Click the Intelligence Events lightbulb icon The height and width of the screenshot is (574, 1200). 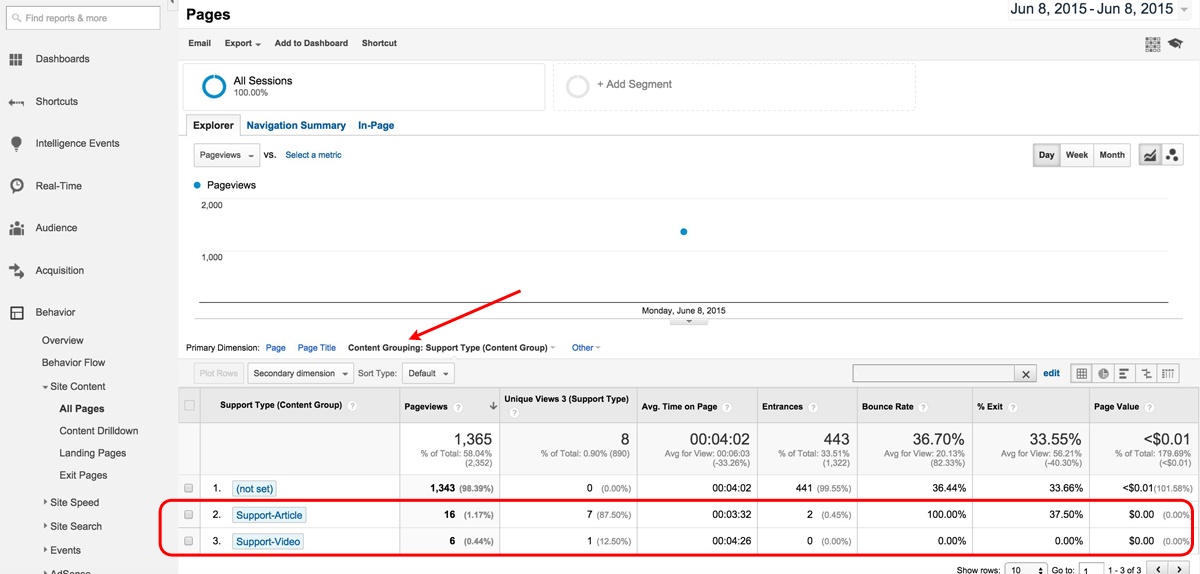pyautogui.click(x=16, y=144)
